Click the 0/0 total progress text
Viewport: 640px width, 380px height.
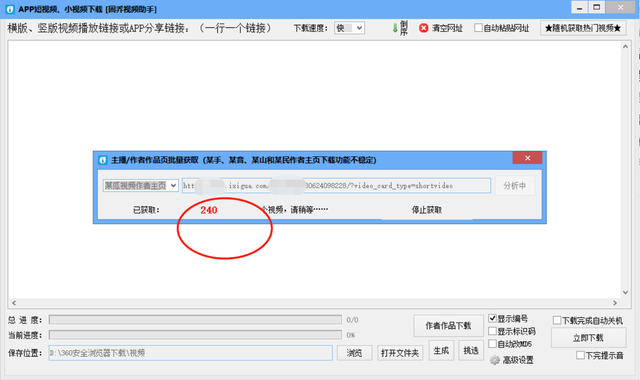click(352, 320)
